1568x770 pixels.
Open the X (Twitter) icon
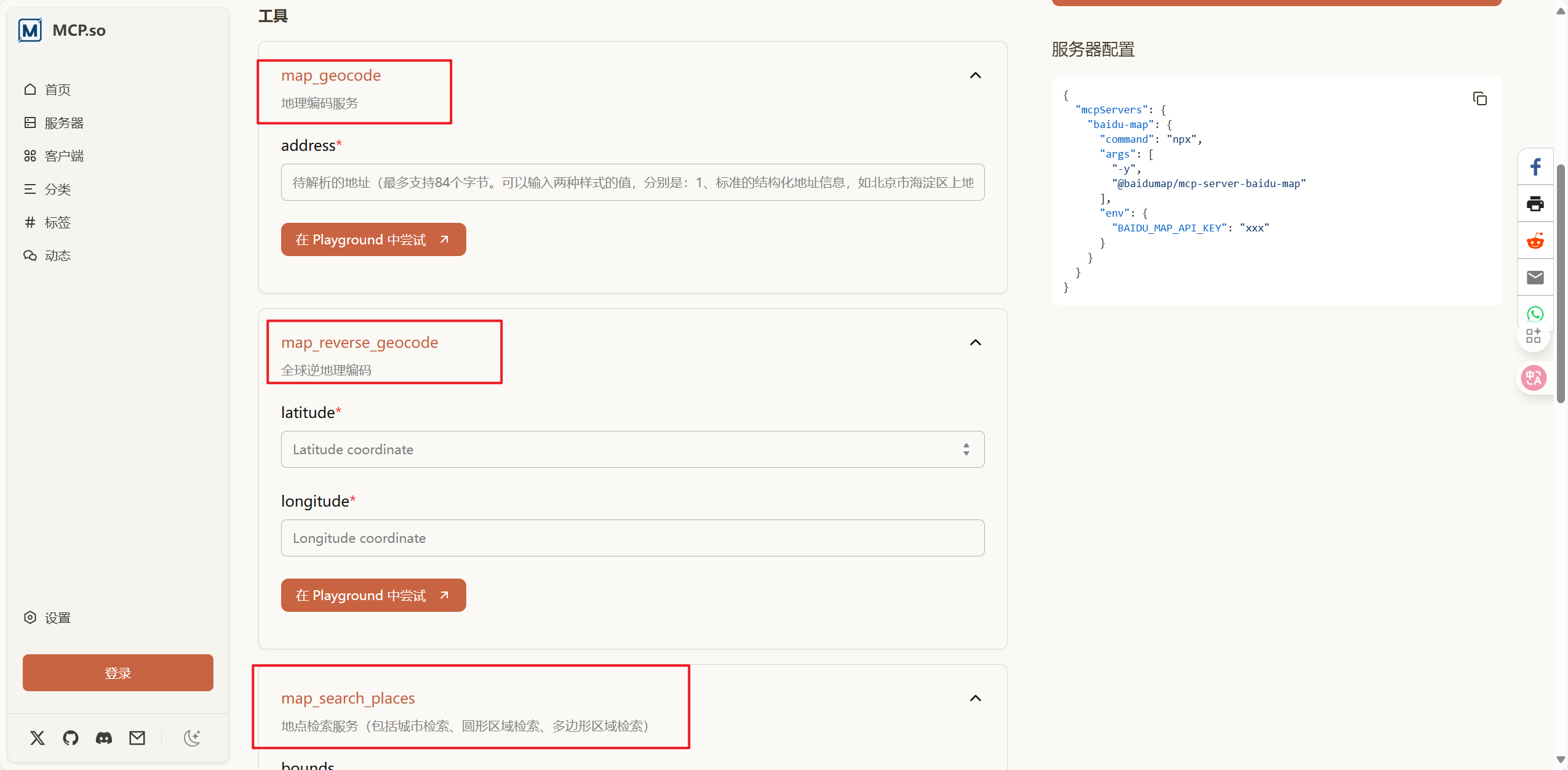tap(38, 737)
